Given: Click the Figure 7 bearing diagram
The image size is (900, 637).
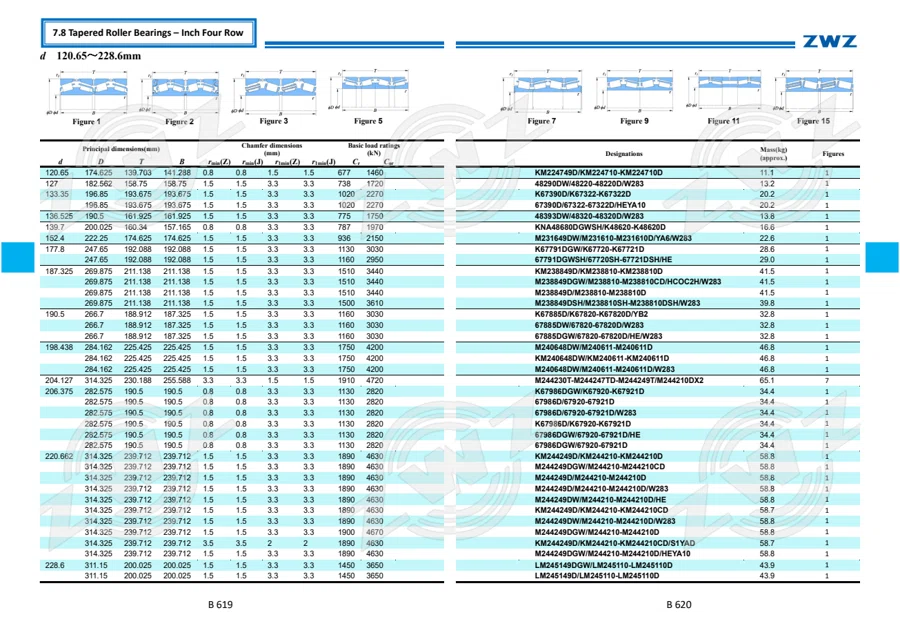Looking at the screenshot, I should 542,92.
